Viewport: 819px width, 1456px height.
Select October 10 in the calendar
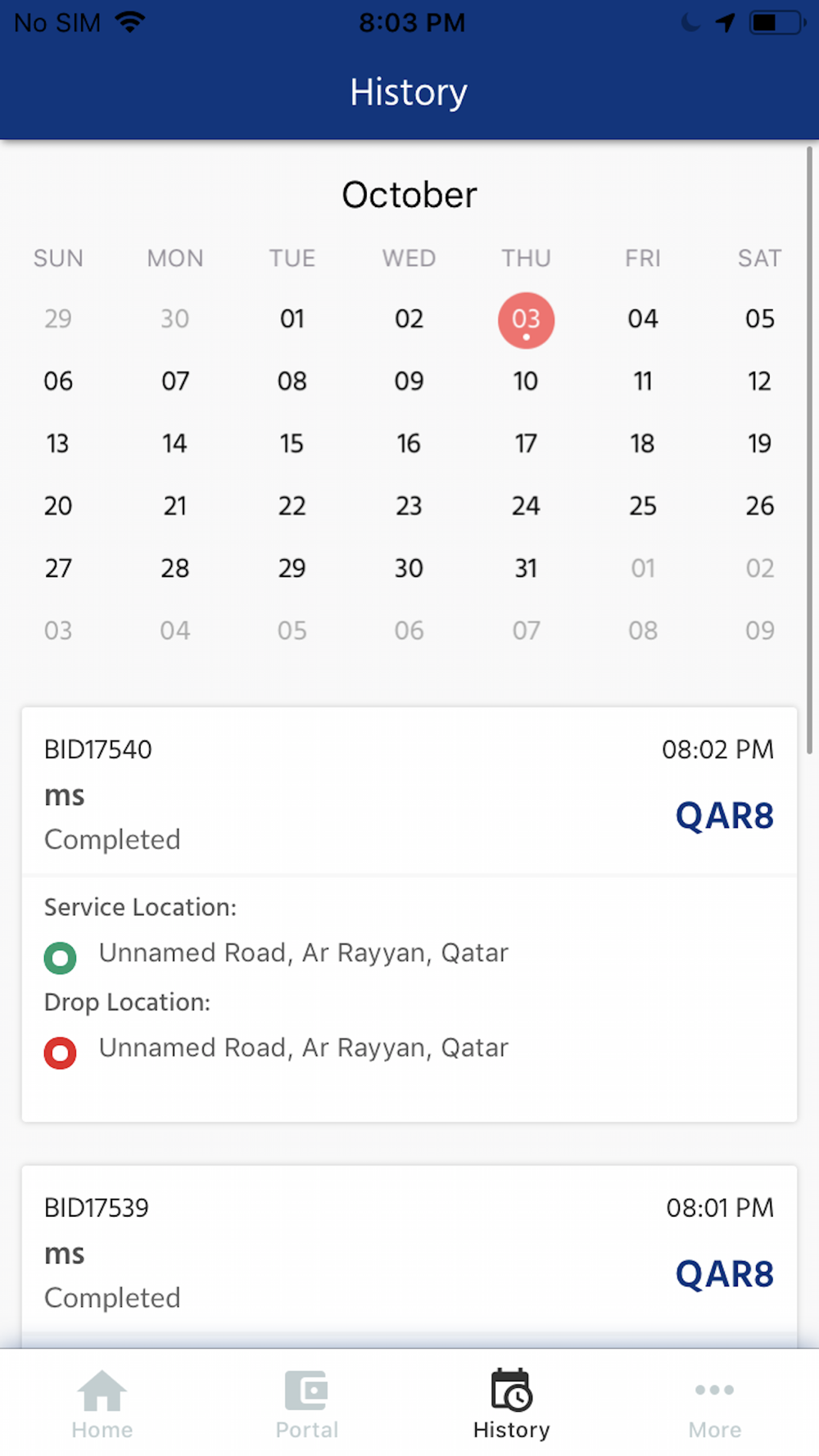pos(526,382)
